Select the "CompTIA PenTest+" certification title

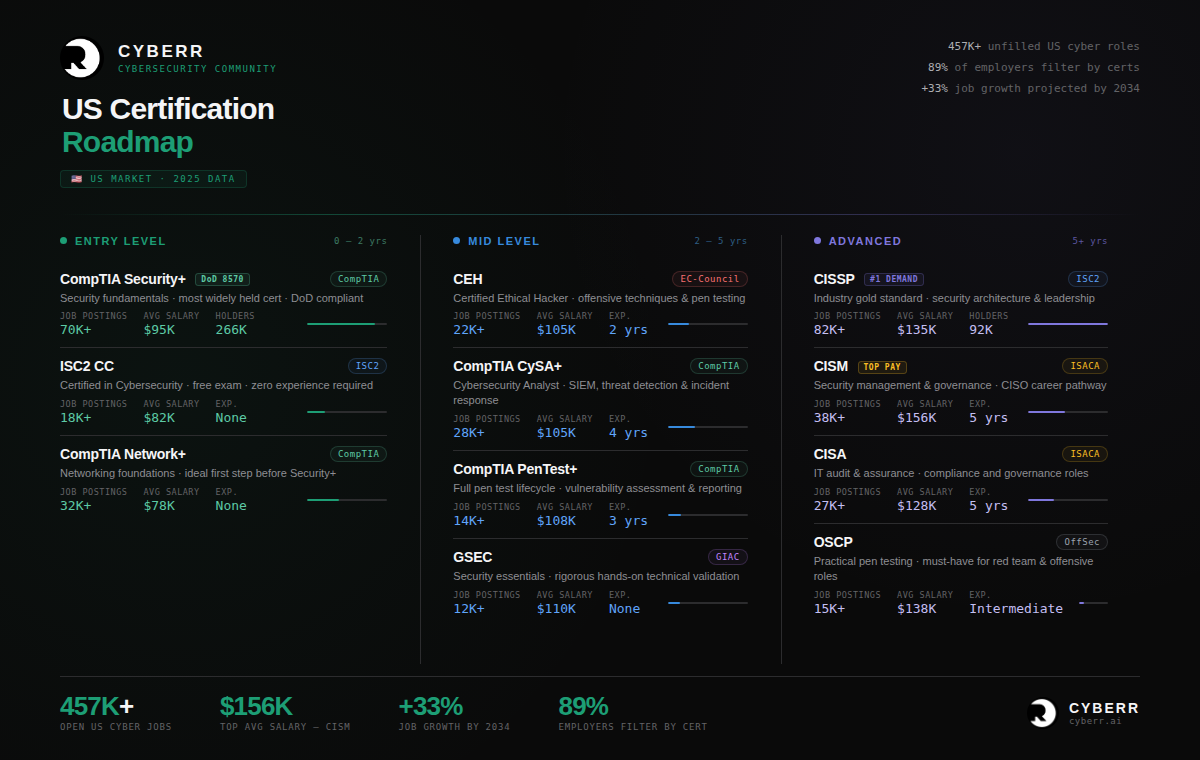[x=515, y=469]
